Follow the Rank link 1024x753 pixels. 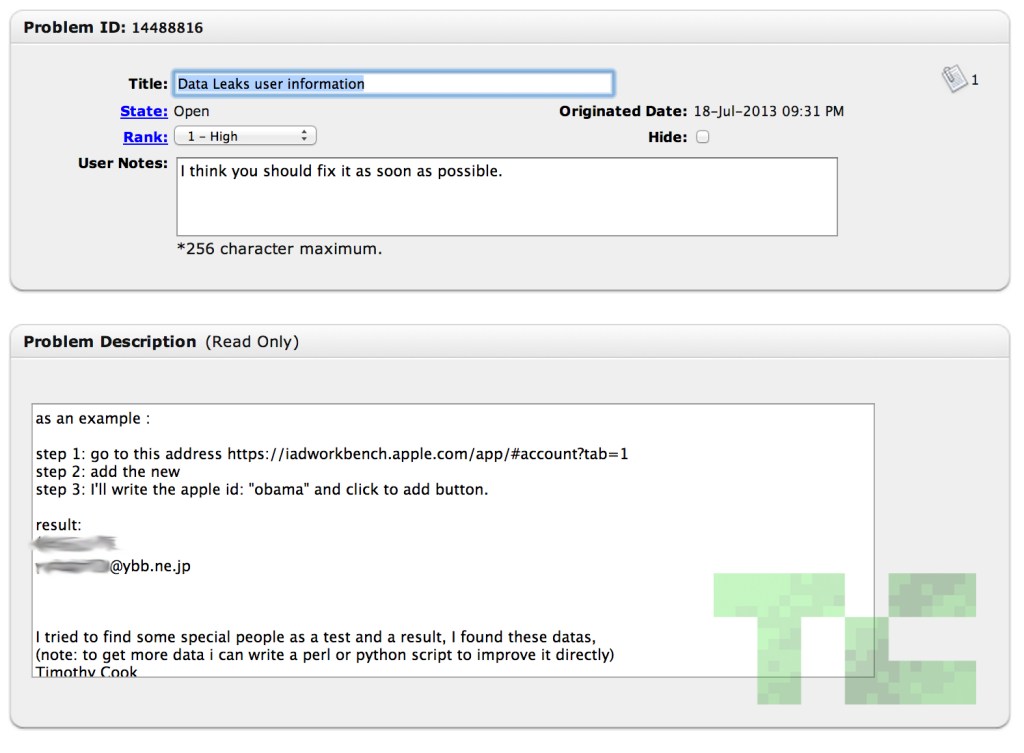click(x=145, y=137)
